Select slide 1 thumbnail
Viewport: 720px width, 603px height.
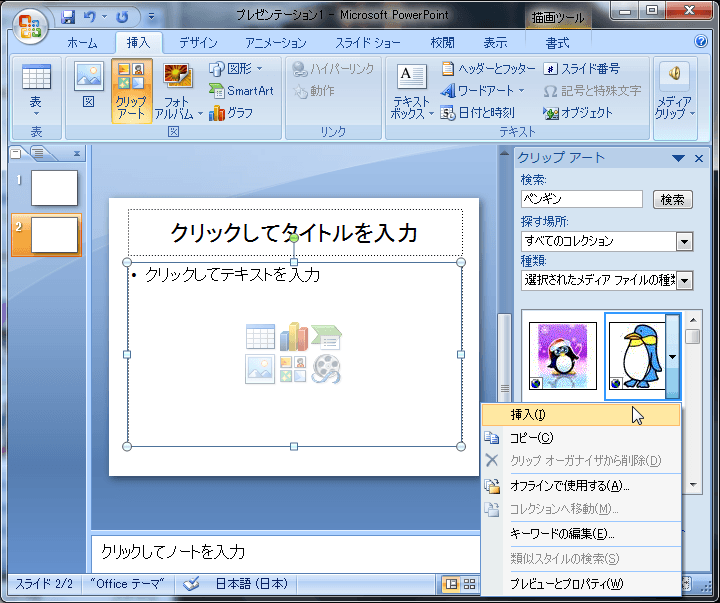click(54, 188)
